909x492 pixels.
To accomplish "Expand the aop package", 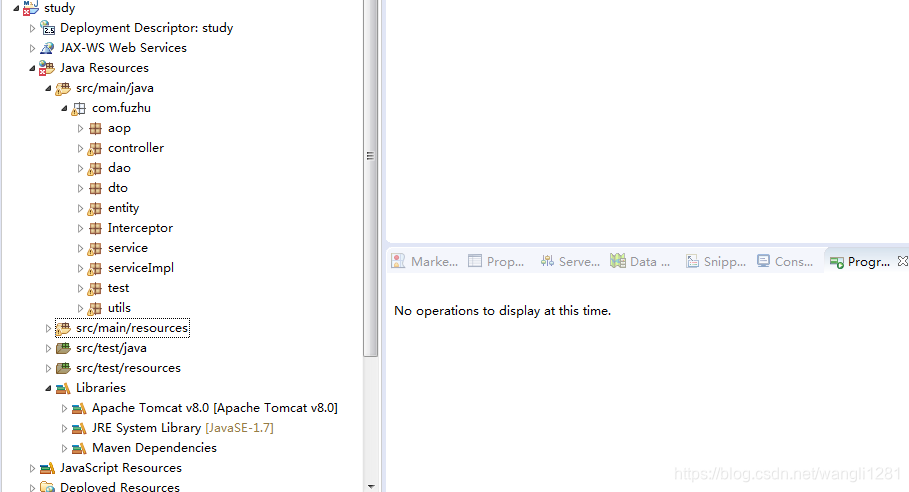I will pyautogui.click(x=81, y=128).
